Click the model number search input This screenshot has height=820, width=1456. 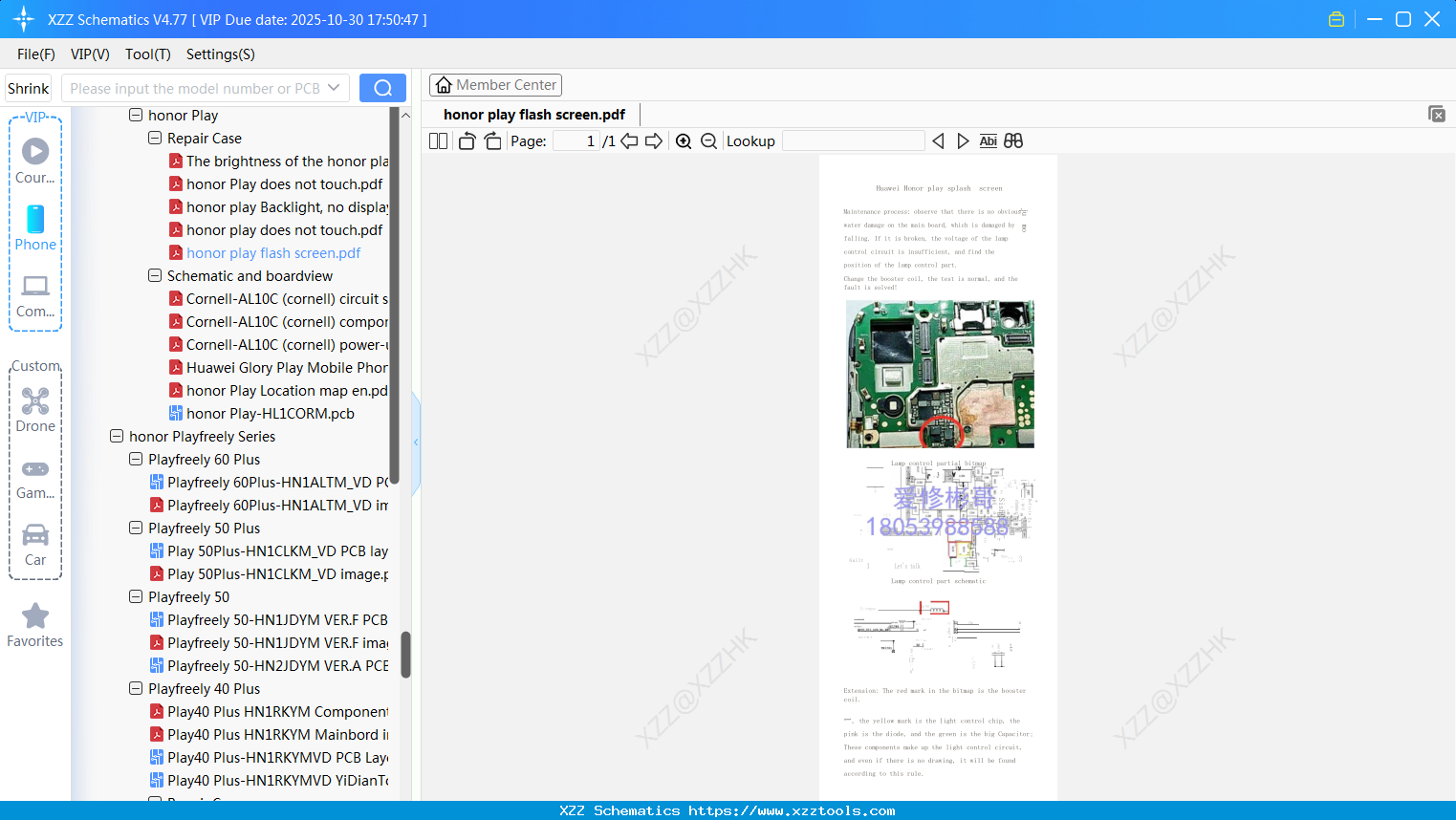(194, 88)
